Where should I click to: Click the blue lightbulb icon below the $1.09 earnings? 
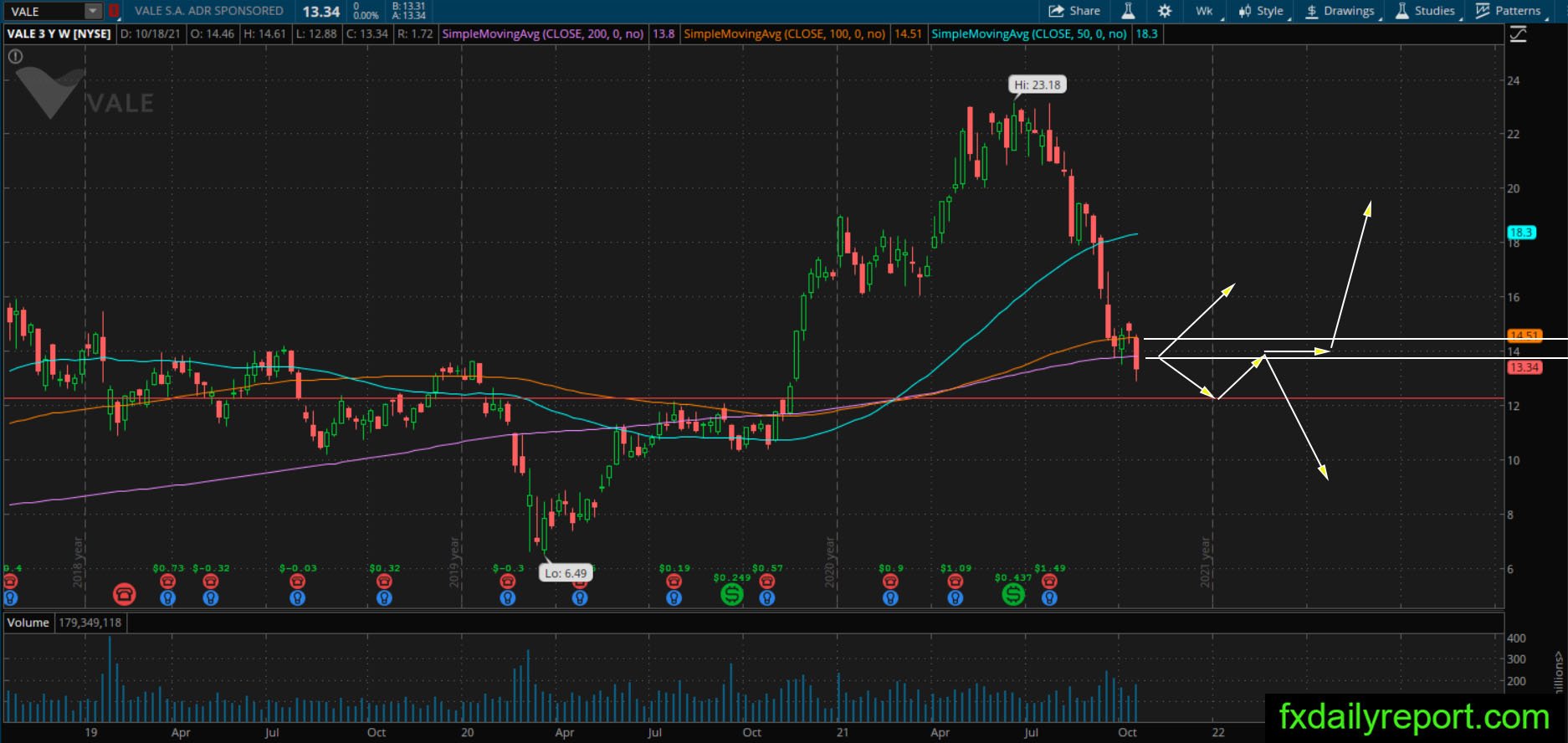(x=955, y=598)
